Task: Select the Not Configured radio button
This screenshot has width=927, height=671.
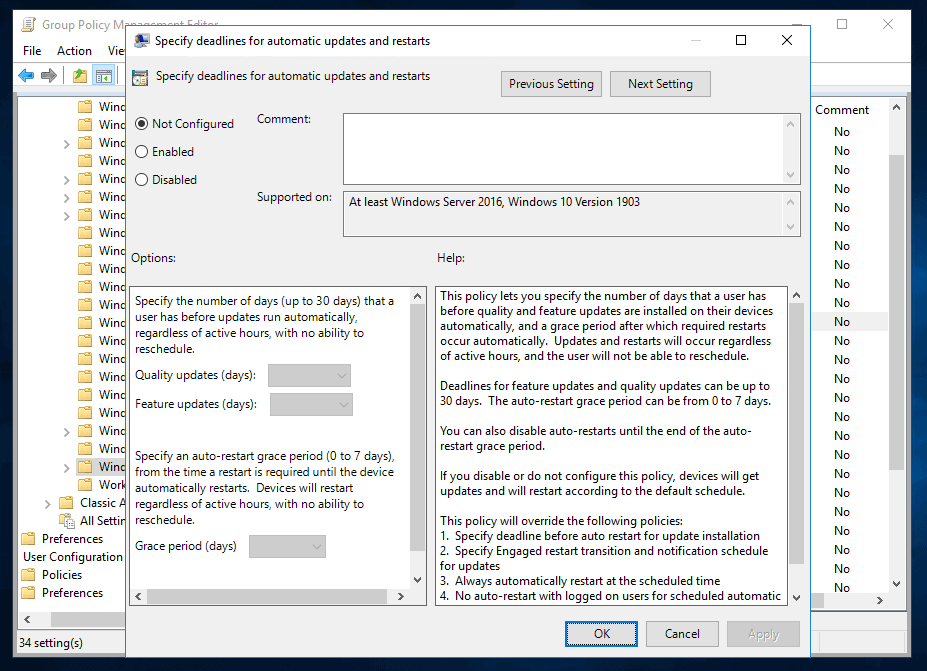Action: (x=141, y=123)
